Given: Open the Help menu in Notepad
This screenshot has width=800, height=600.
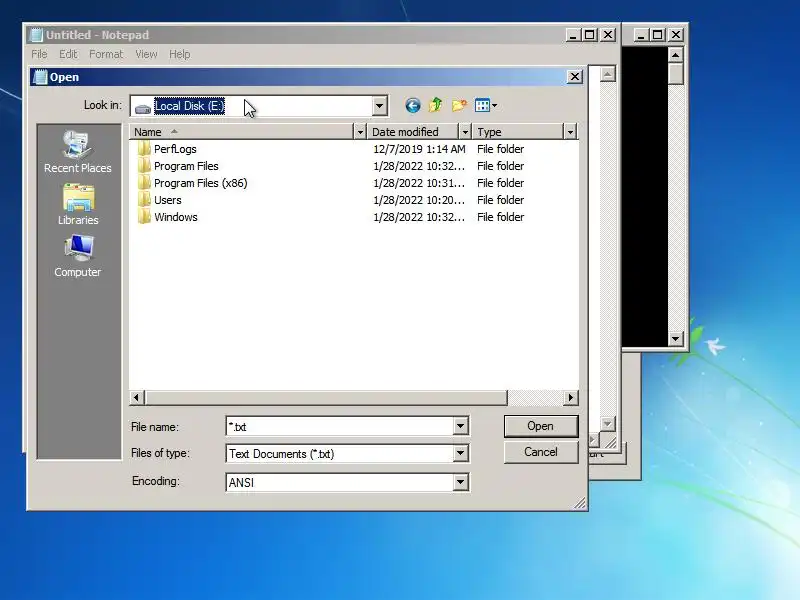Looking at the screenshot, I should click(x=180, y=54).
